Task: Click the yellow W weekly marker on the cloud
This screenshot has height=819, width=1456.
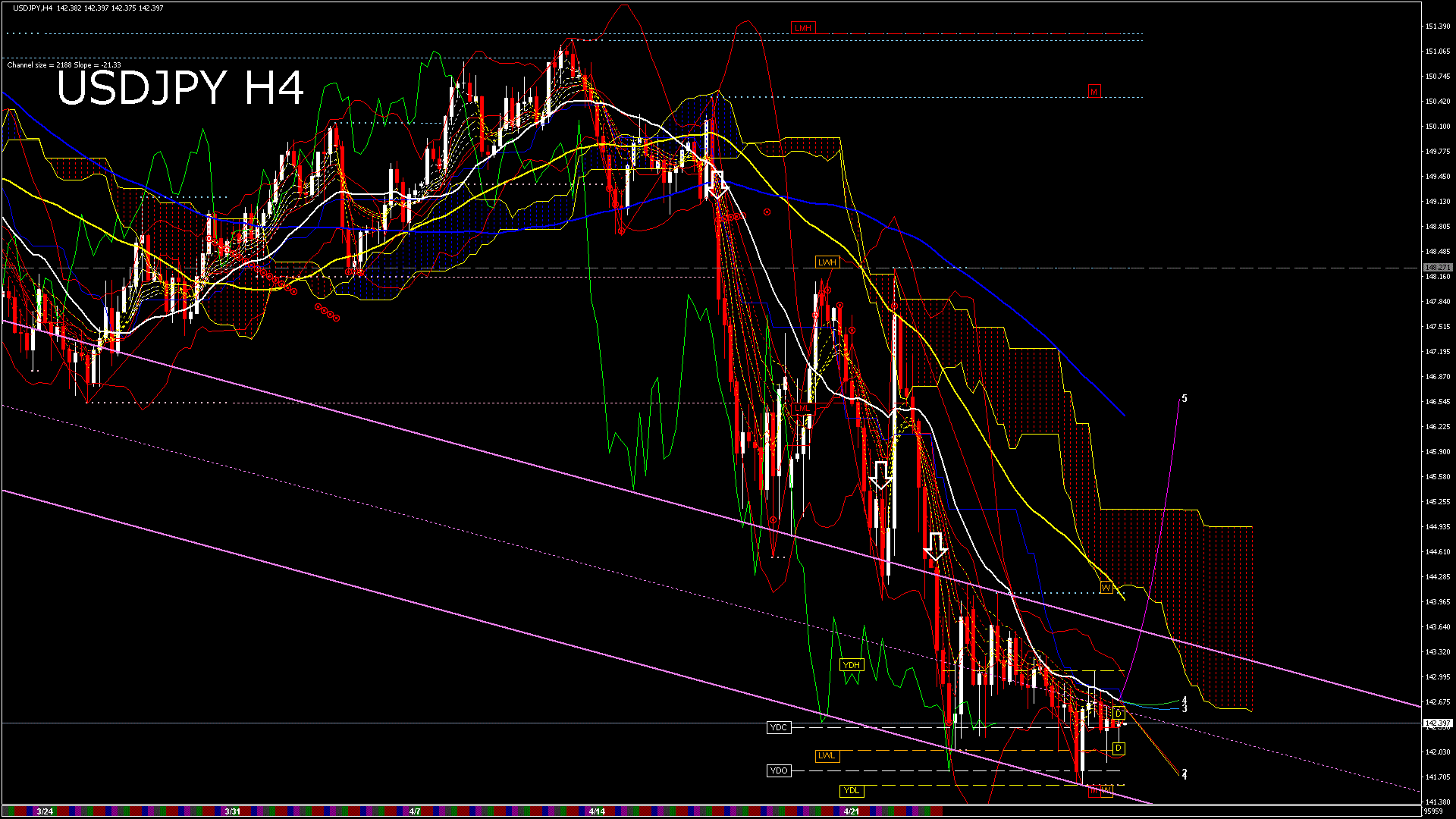Action: click(1106, 588)
